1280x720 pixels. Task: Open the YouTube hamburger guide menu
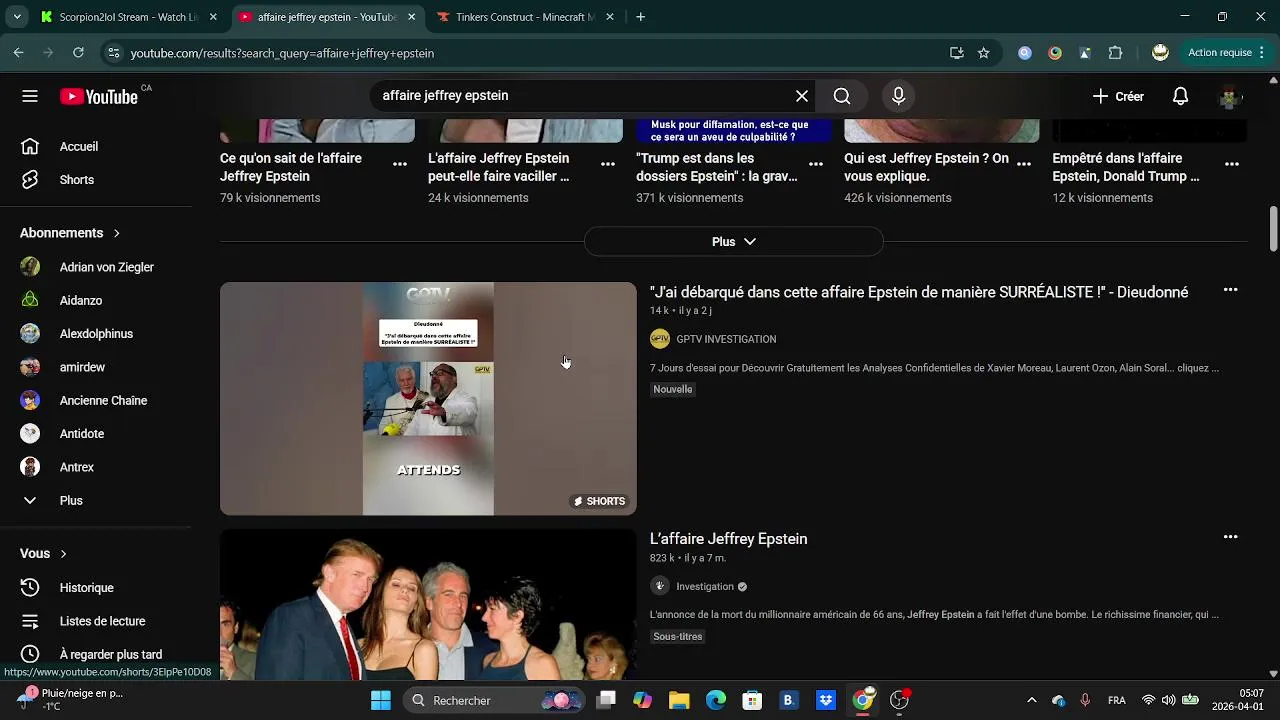tap(30, 96)
